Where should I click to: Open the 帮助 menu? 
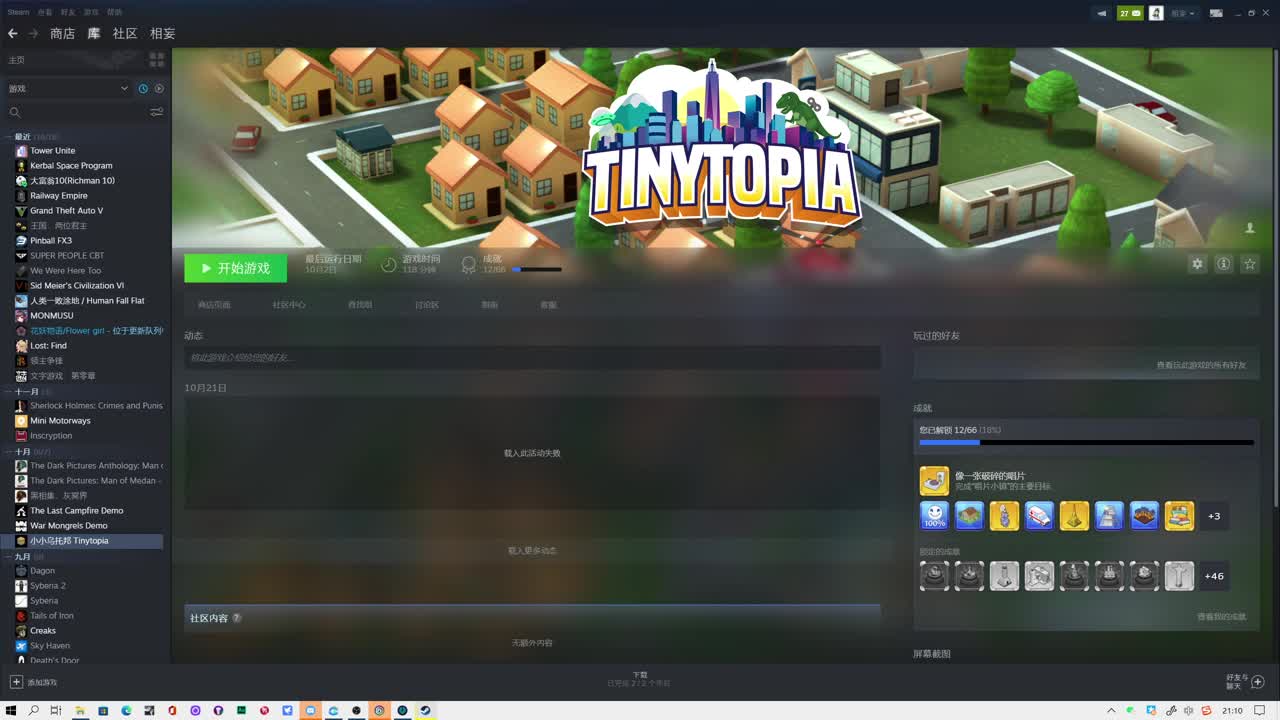(114, 12)
